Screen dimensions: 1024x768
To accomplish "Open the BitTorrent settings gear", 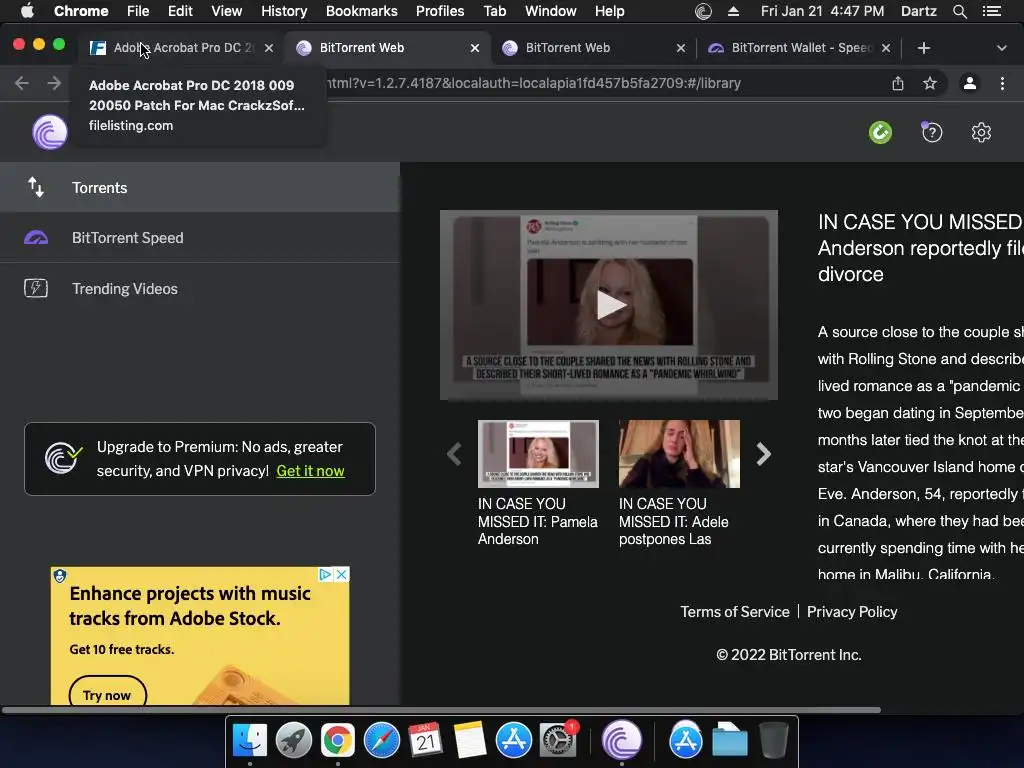I will (981, 133).
